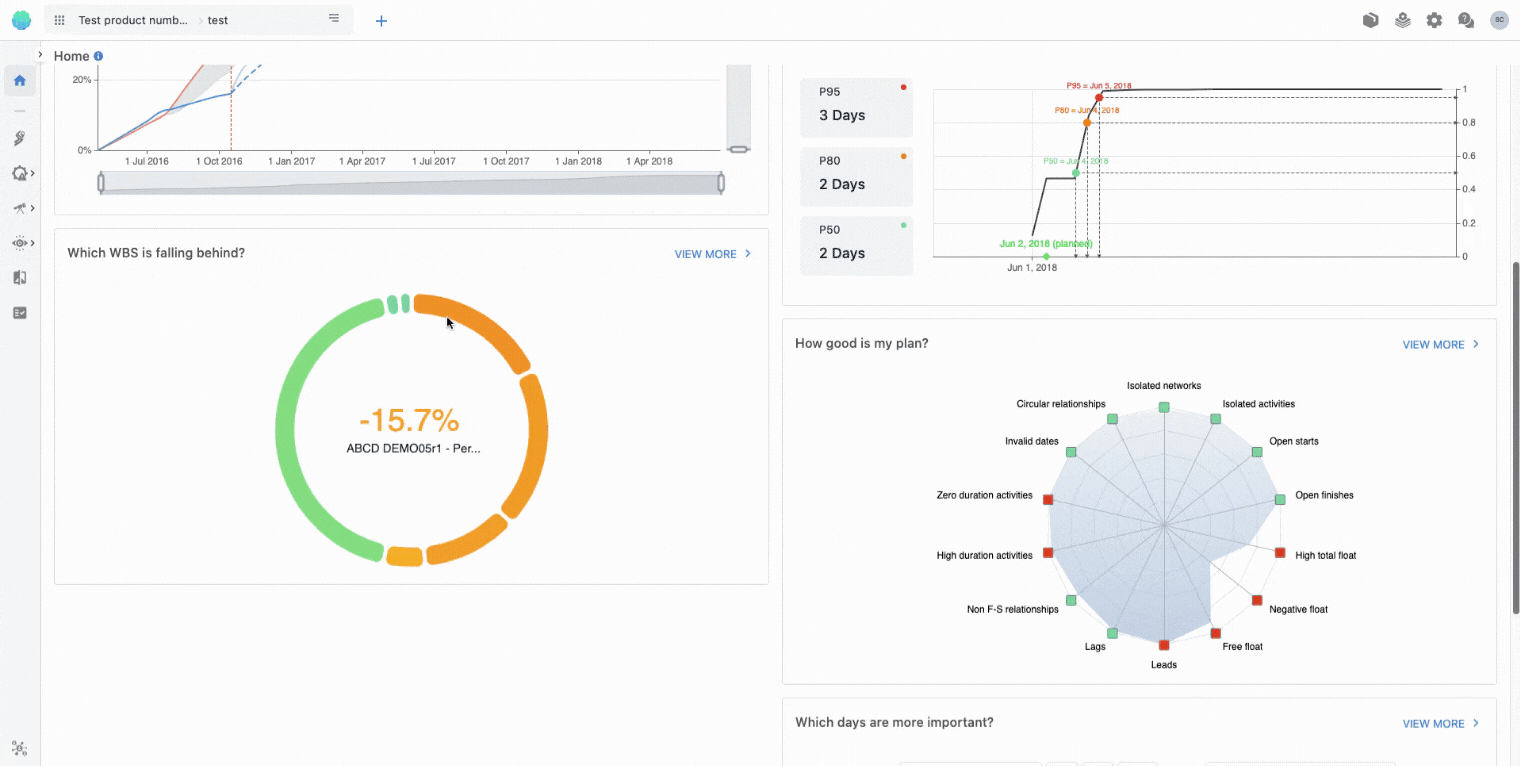Click VIEW MORE for How good is my plan
The height and width of the screenshot is (766, 1520).
click(x=1440, y=344)
